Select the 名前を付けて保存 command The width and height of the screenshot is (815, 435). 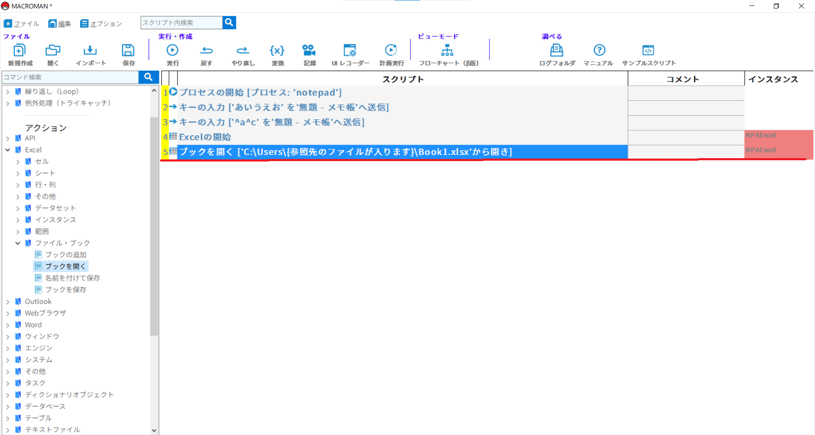[x=72, y=278]
